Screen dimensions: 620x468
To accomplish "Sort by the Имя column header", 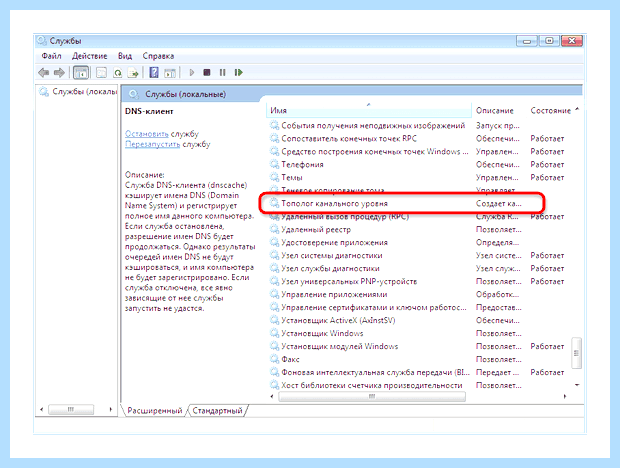I will pyautogui.click(x=369, y=110).
